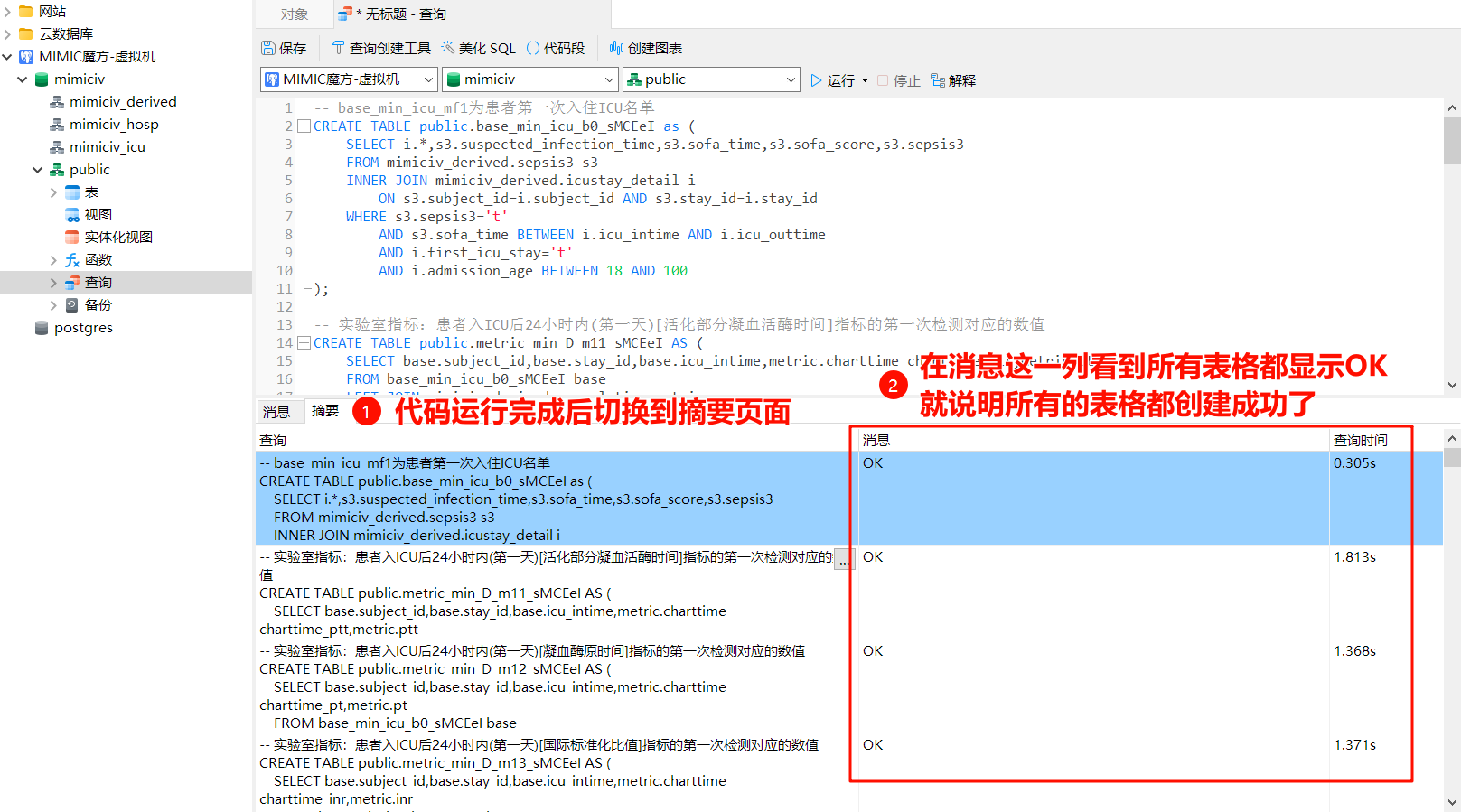This screenshot has height=812, width=1461.
Task: Click the Beautify SQL (美化 SQL) icon
Action: 448,48
